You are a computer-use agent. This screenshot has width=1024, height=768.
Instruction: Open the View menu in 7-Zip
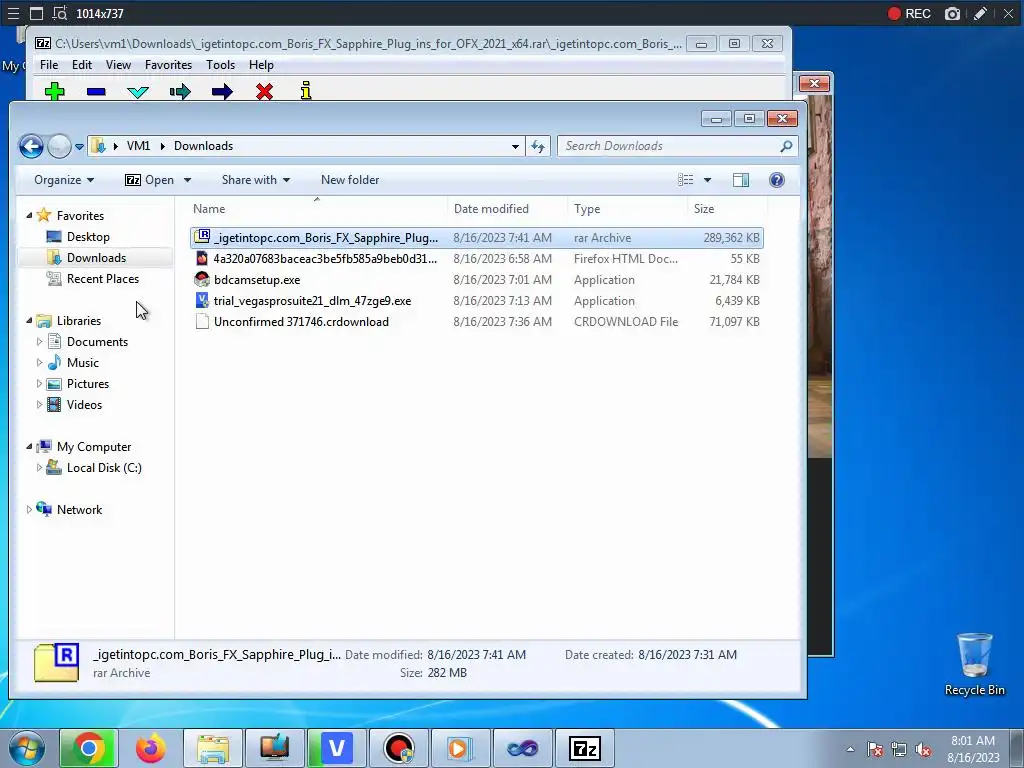(x=118, y=65)
